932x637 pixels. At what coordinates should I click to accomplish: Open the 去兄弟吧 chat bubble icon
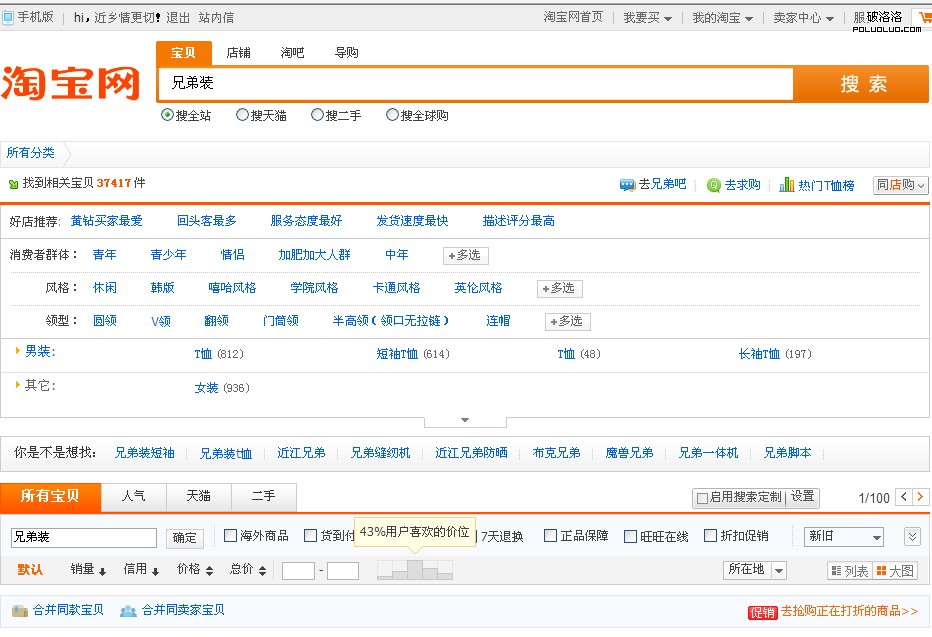[627, 185]
